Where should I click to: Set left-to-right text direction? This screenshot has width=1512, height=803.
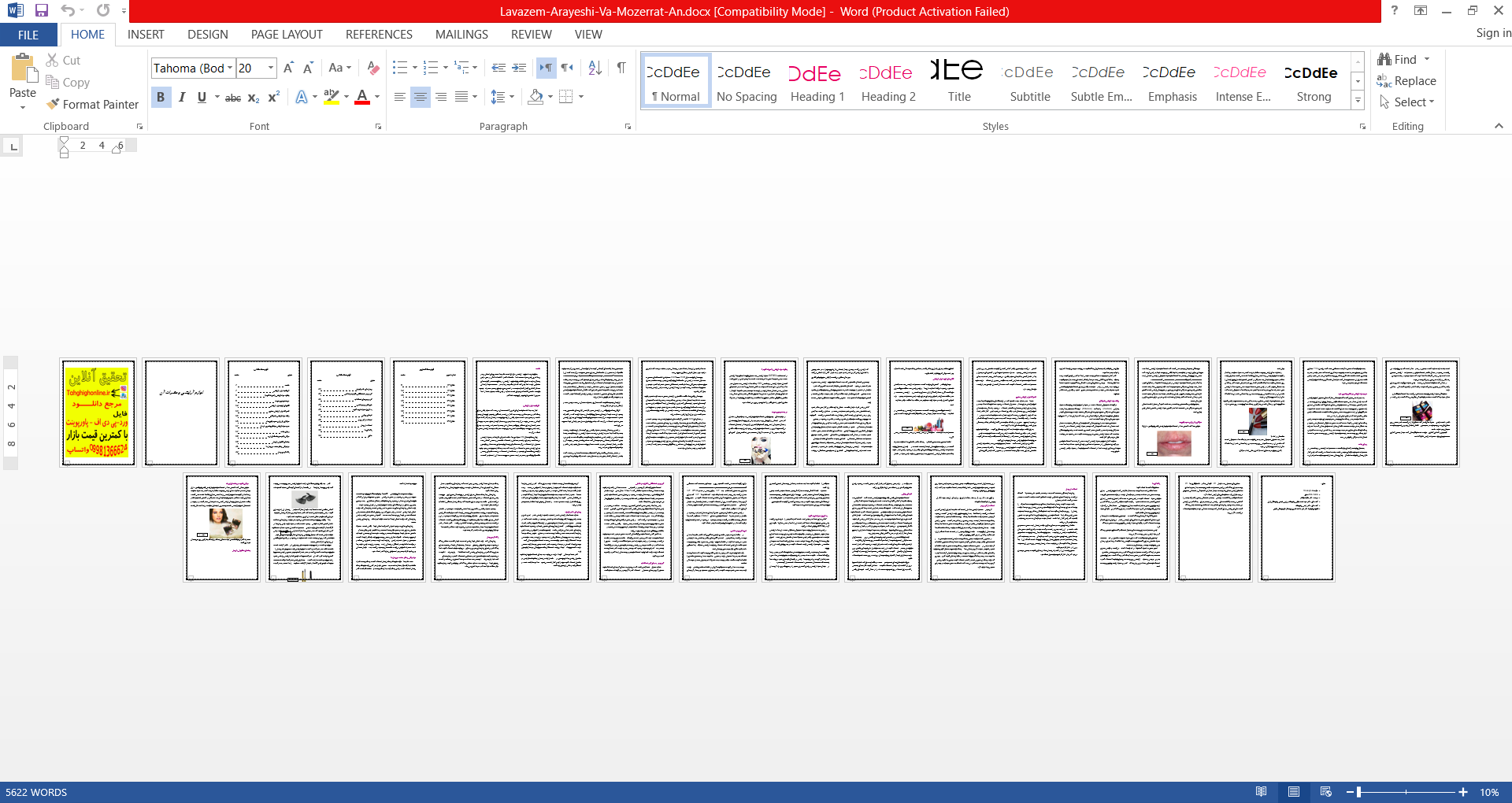546,68
